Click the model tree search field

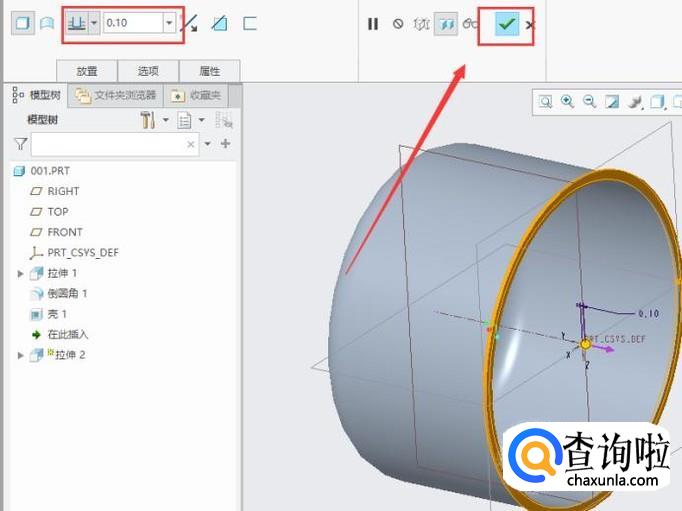pos(115,144)
